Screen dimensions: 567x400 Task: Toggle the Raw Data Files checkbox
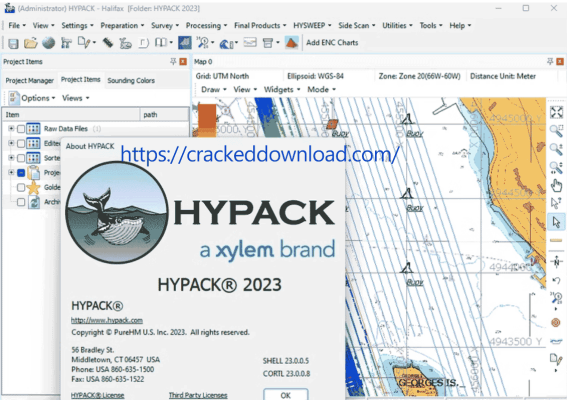[x=21, y=129]
